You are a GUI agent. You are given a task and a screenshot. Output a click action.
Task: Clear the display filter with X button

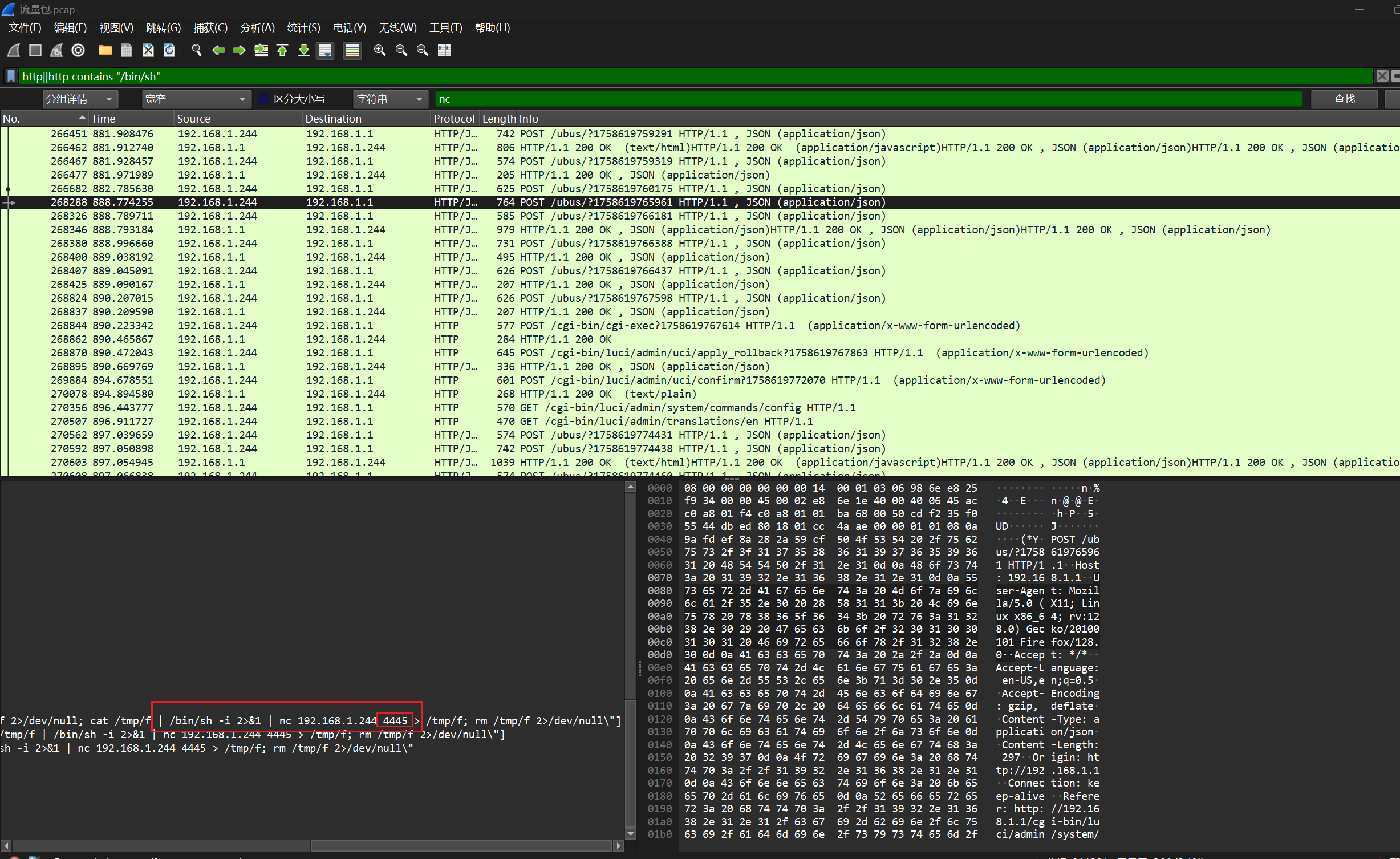(x=1382, y=76)
